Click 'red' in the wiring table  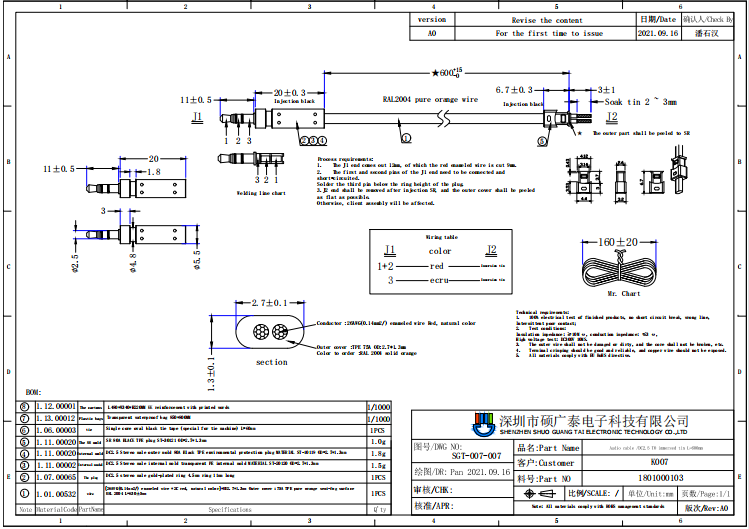coord(437,266)
